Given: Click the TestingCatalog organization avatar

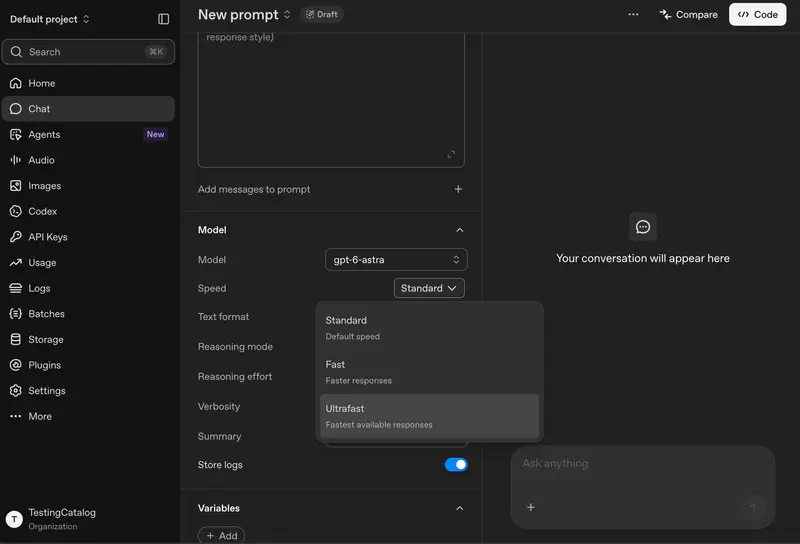Looking at the screenshot, I should click(x=14, y=519).
